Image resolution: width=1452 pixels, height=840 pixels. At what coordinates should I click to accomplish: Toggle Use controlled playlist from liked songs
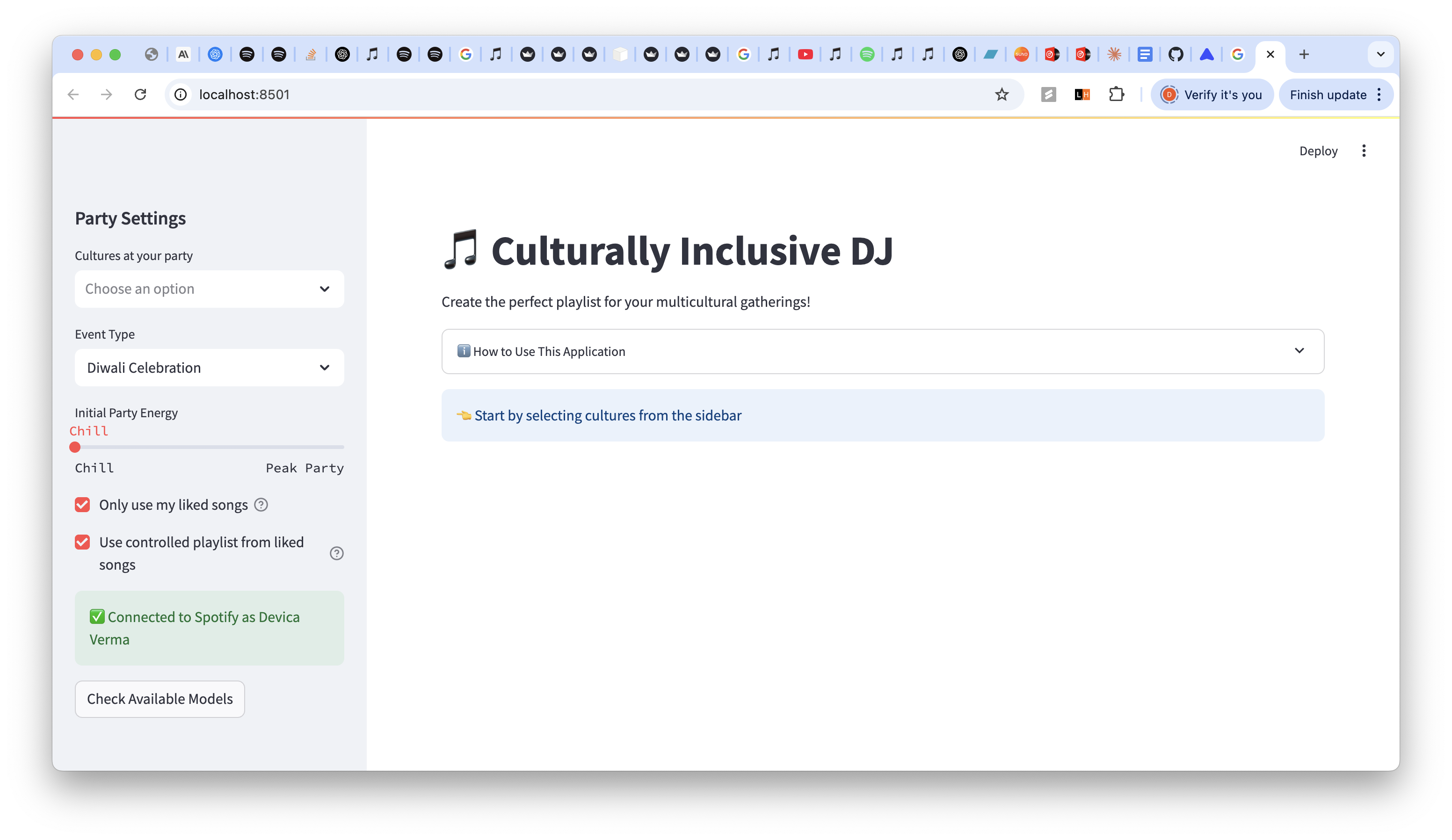(x=82, y=542)
